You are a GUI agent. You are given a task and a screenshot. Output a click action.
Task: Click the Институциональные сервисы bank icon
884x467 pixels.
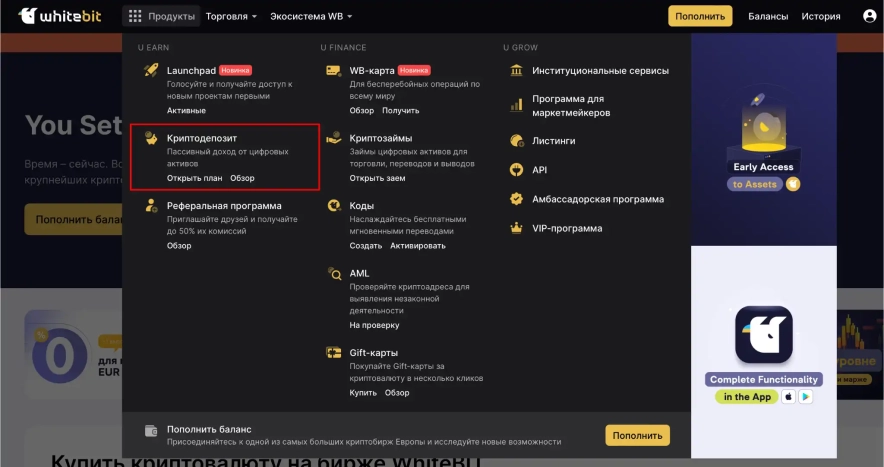pyautogui.click(x=516, y=71)
